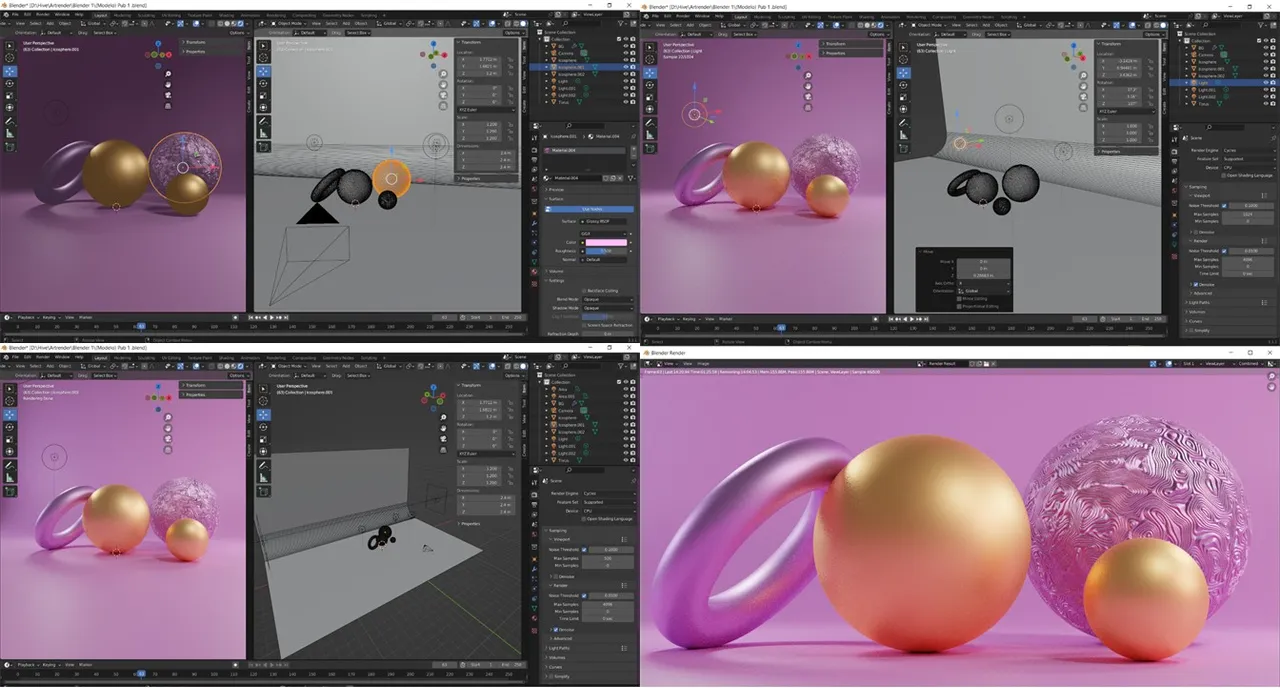Open Surface Glossy BSDF shader dropdown

coord(603,221)
